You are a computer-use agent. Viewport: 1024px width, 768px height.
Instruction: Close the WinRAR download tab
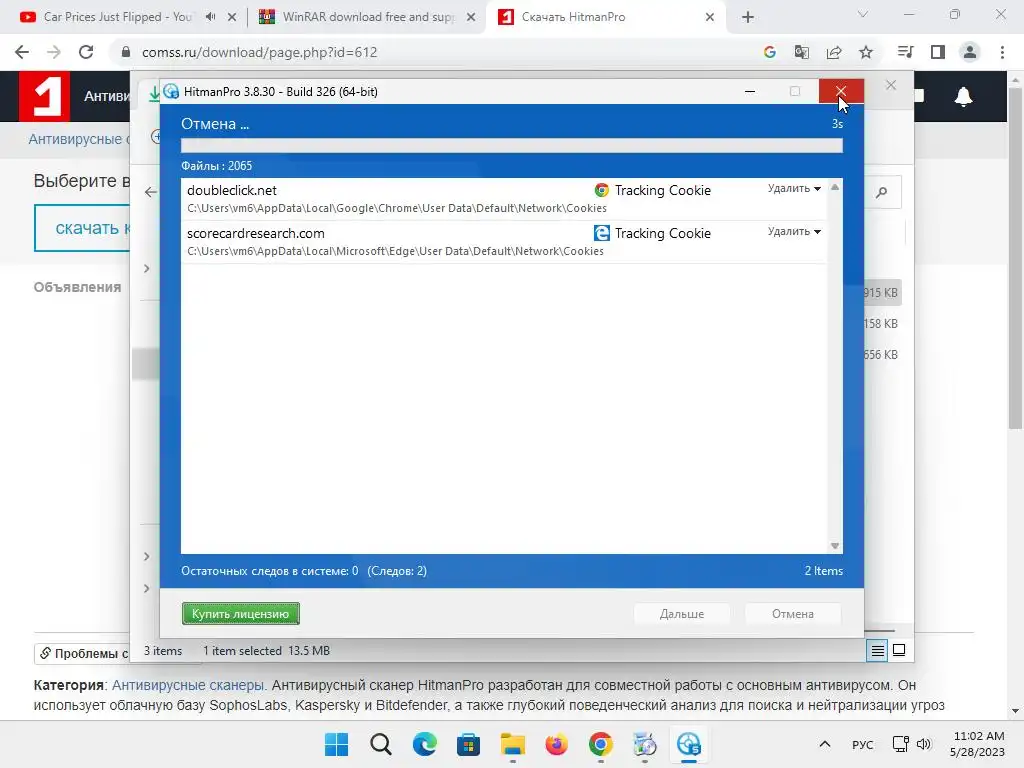471,17
